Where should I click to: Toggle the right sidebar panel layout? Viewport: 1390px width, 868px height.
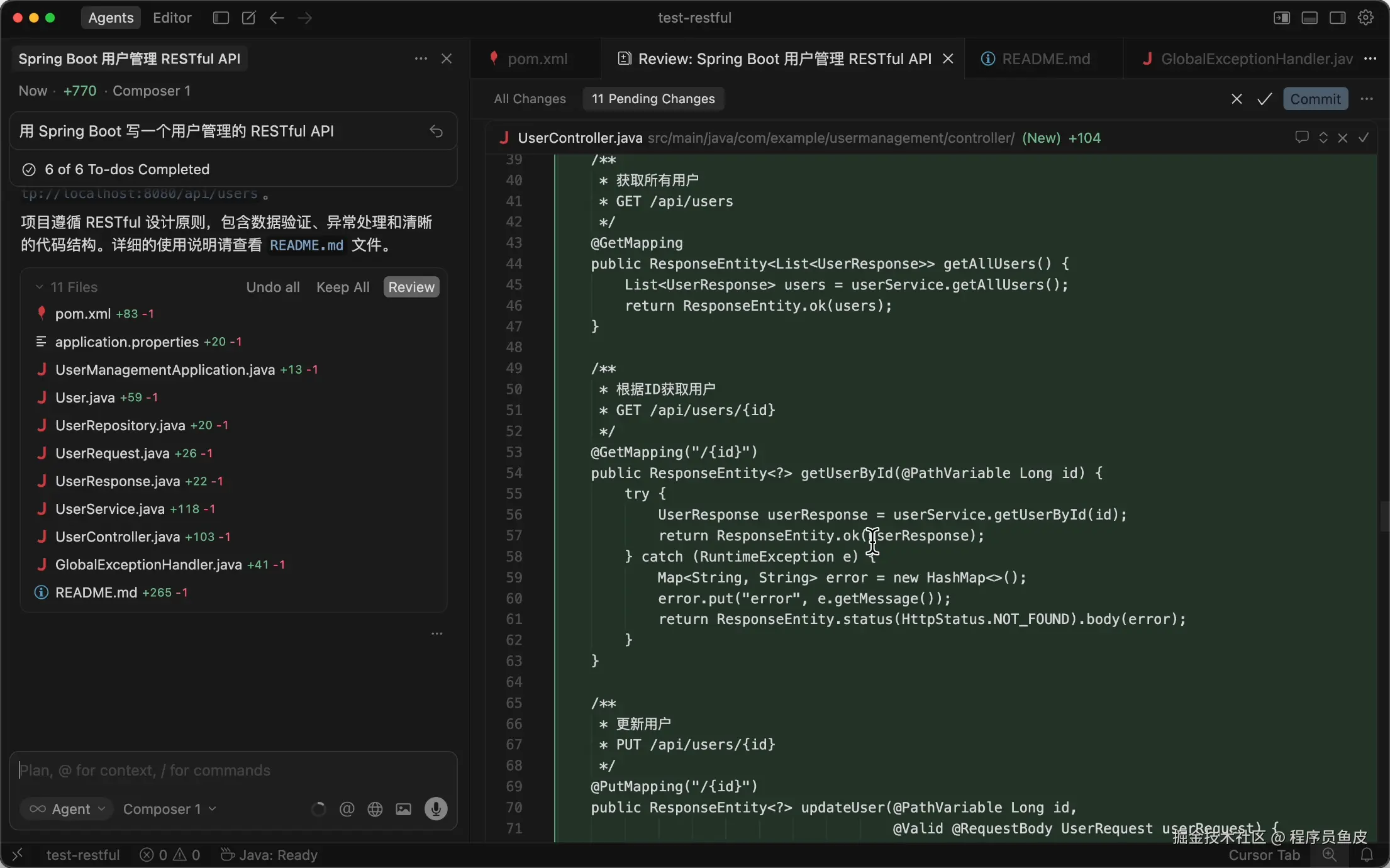[x=1337, y=18]
